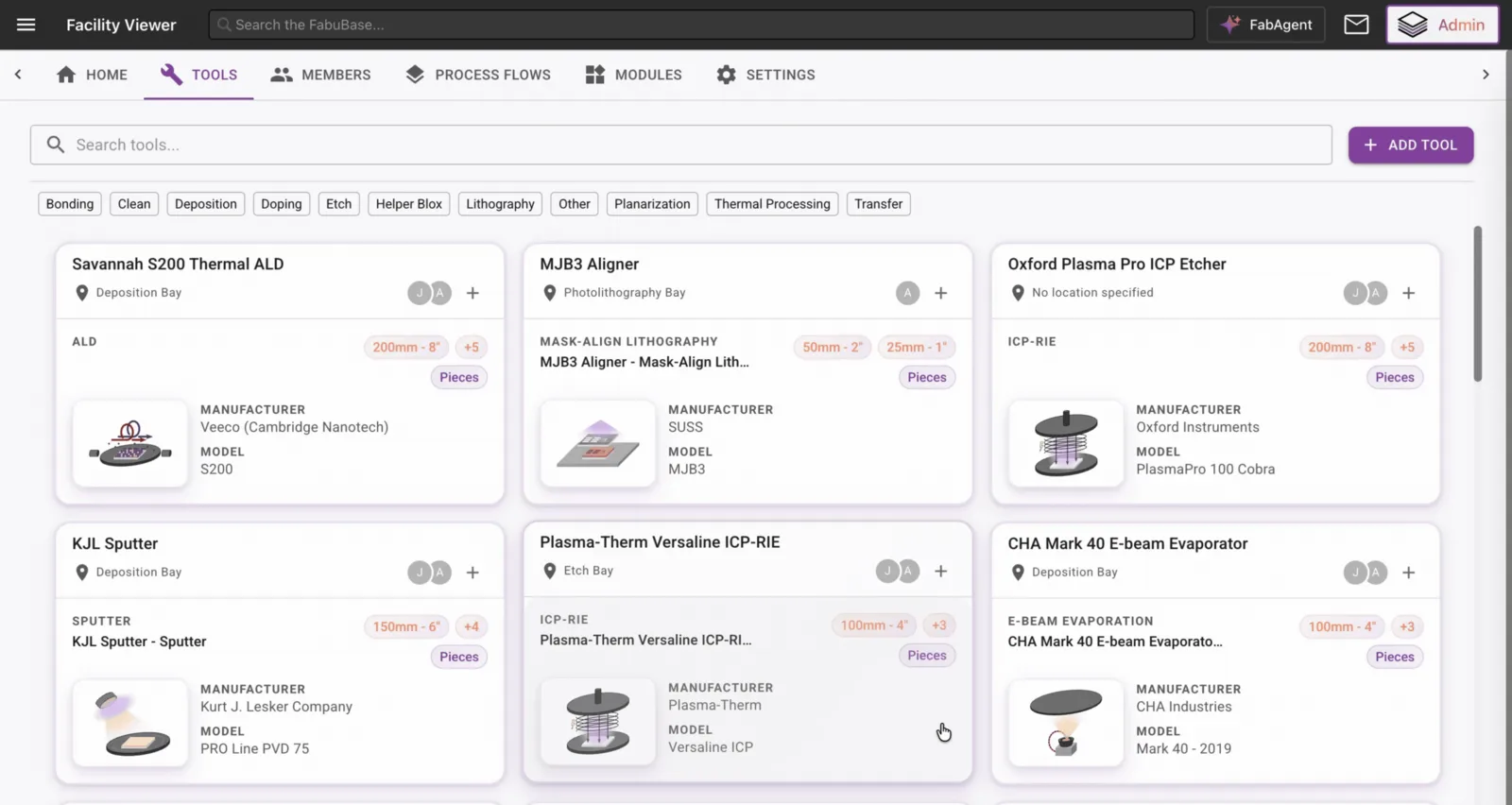Toggle the Lithography filter chip
1512x805 pixels.
[500, 204]
